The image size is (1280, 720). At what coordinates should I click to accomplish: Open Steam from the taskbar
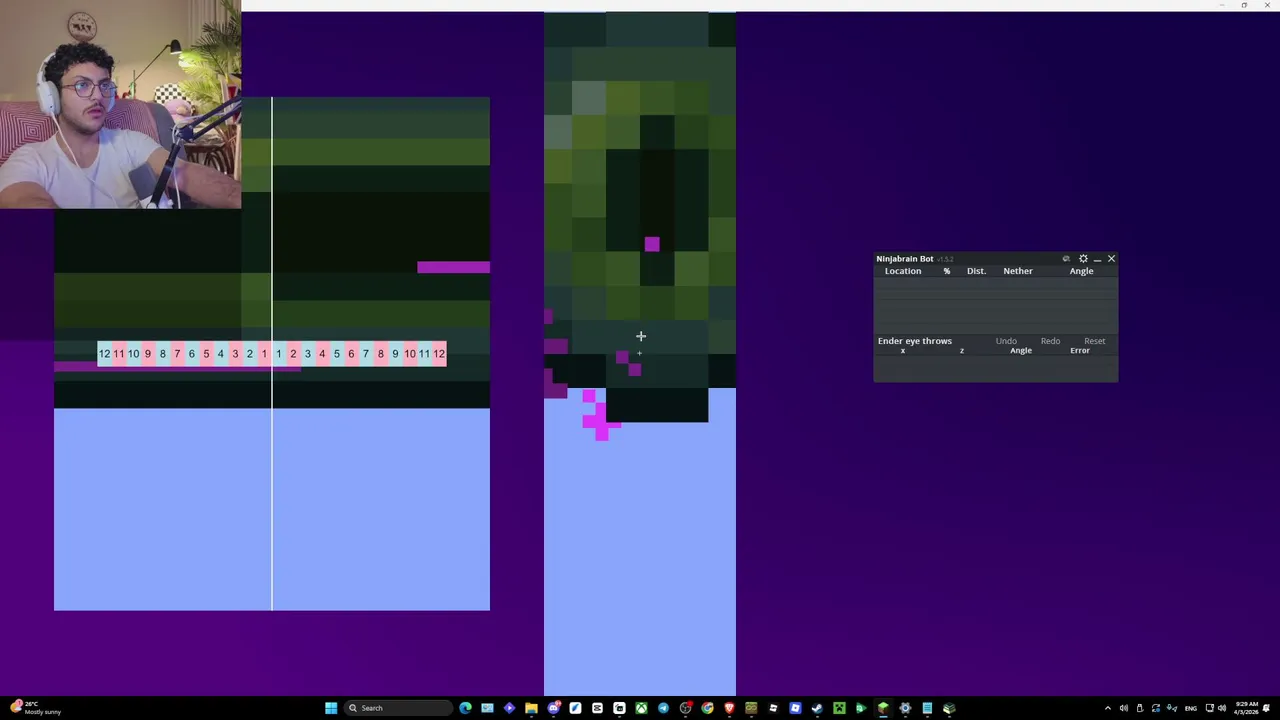[817, 708]
